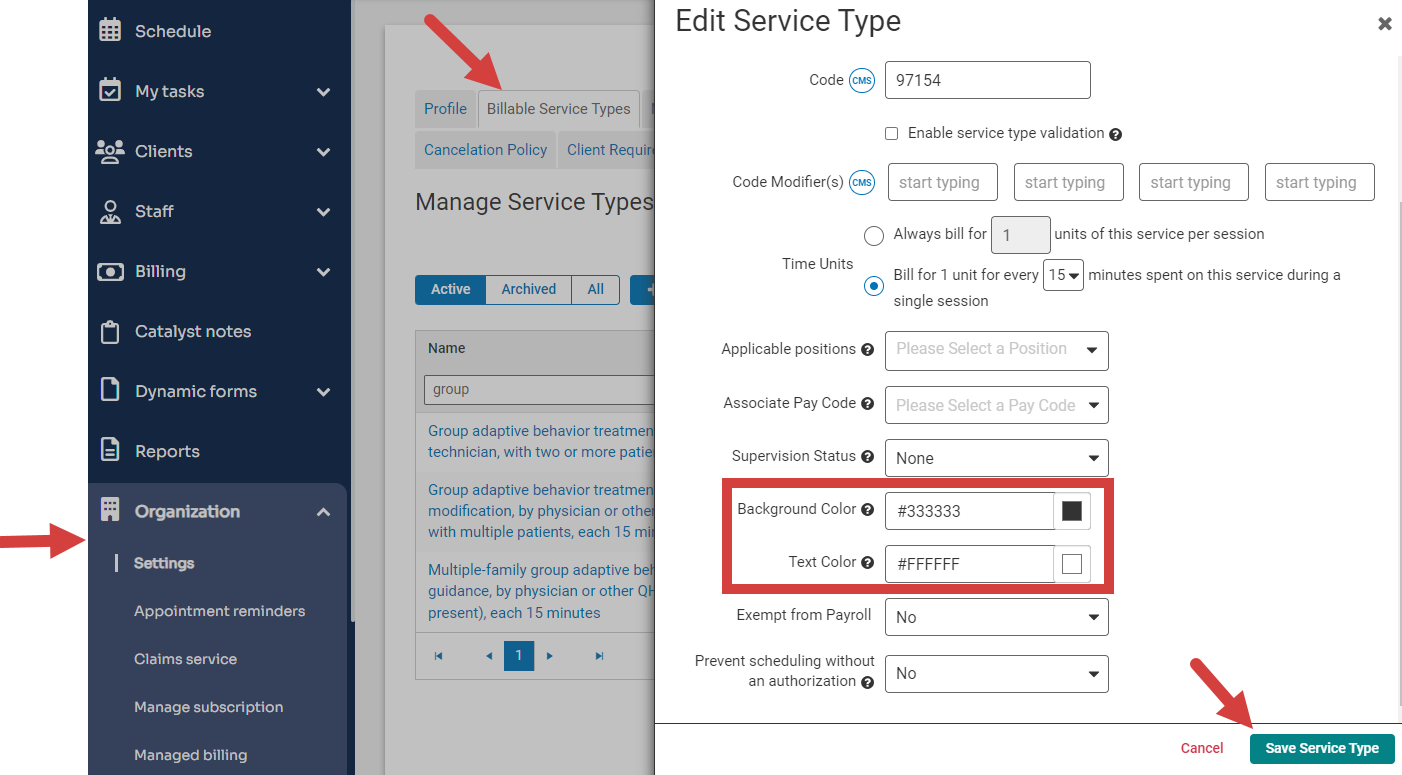
Task: Collapse the Organization section chevron
Action: click(x=323, y=511)
